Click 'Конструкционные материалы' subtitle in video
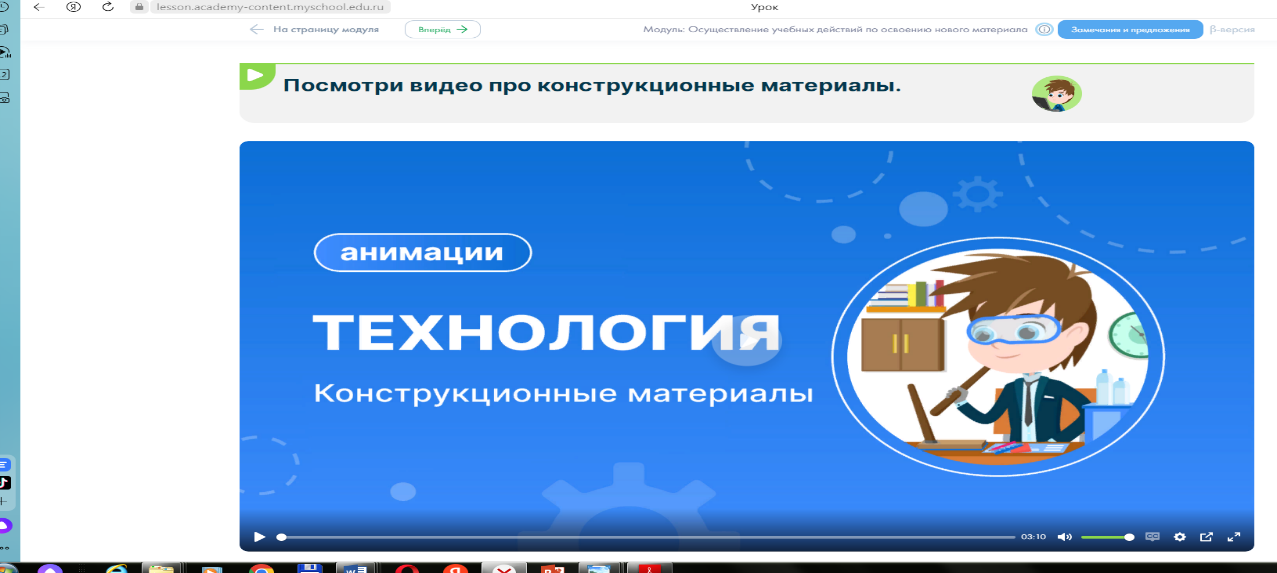The height and width of the screenshot is (573, 1277). [563, 393]
